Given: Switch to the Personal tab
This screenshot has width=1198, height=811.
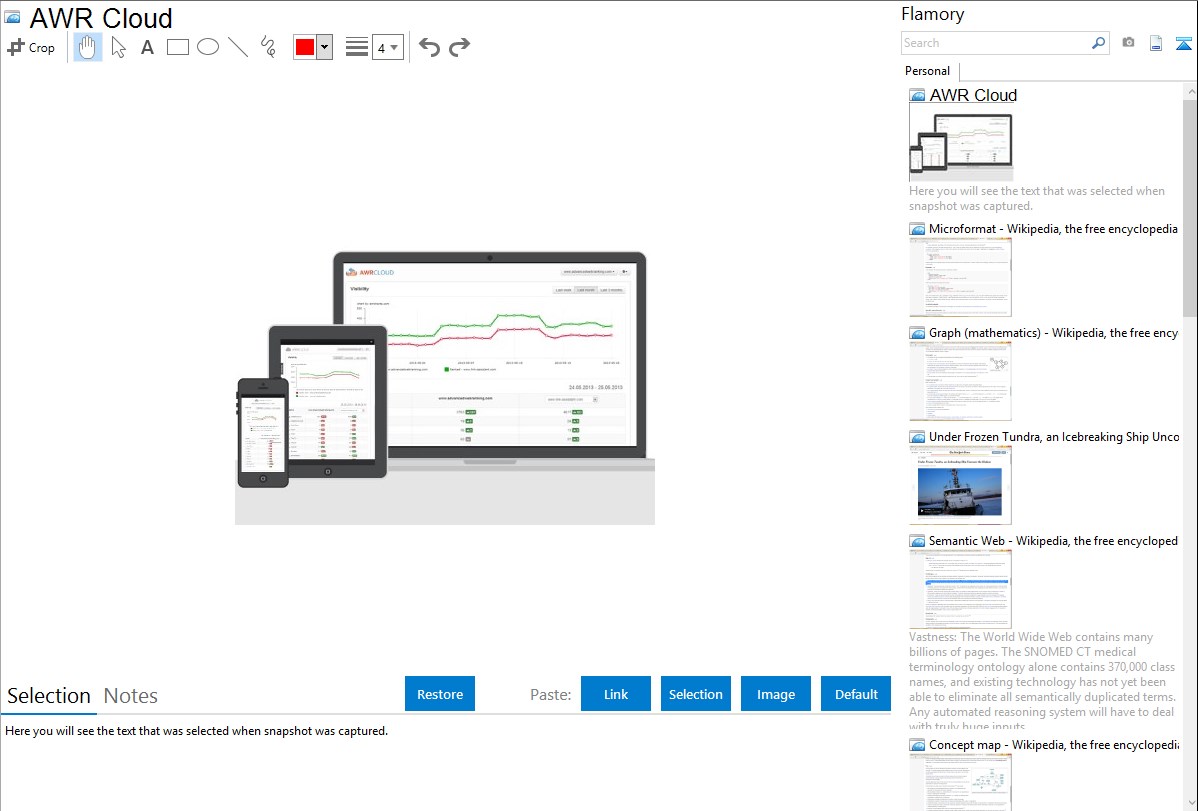Looking at the screenshot, I should coord(928,71).
